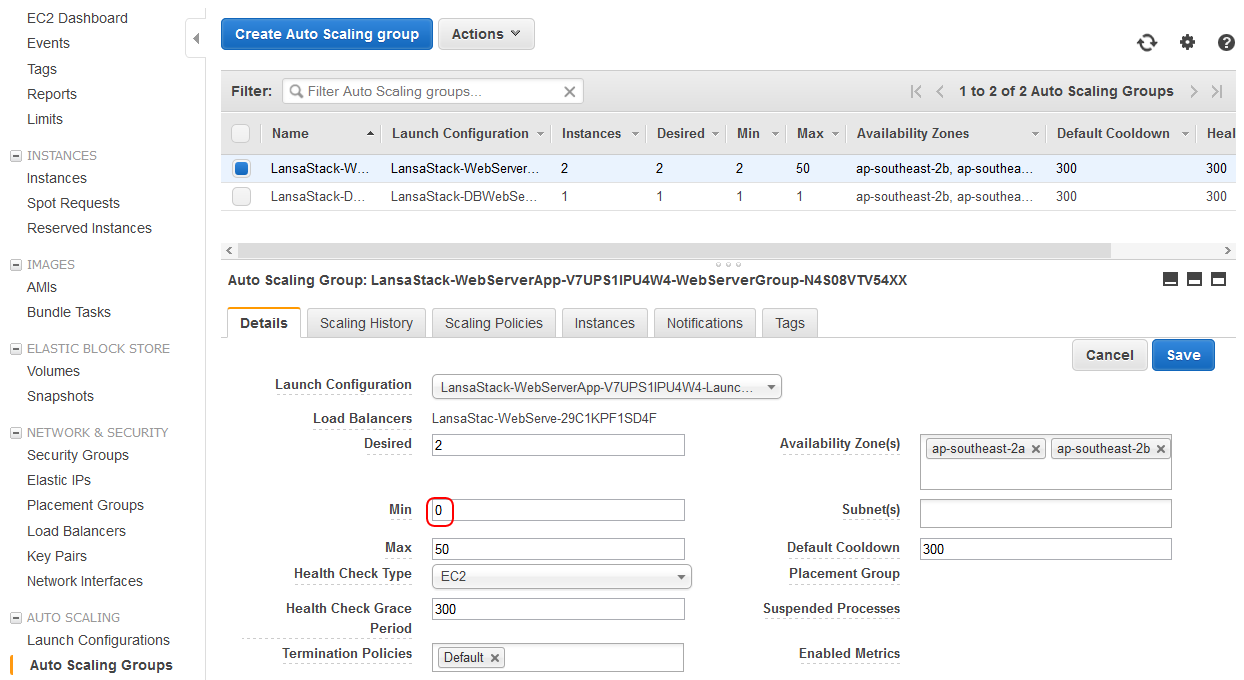Viewport: 1244px width, 680px height.
Task: Save the Auto Scaling group changes
Action: pyautogui.click(x=1183, y=355)
